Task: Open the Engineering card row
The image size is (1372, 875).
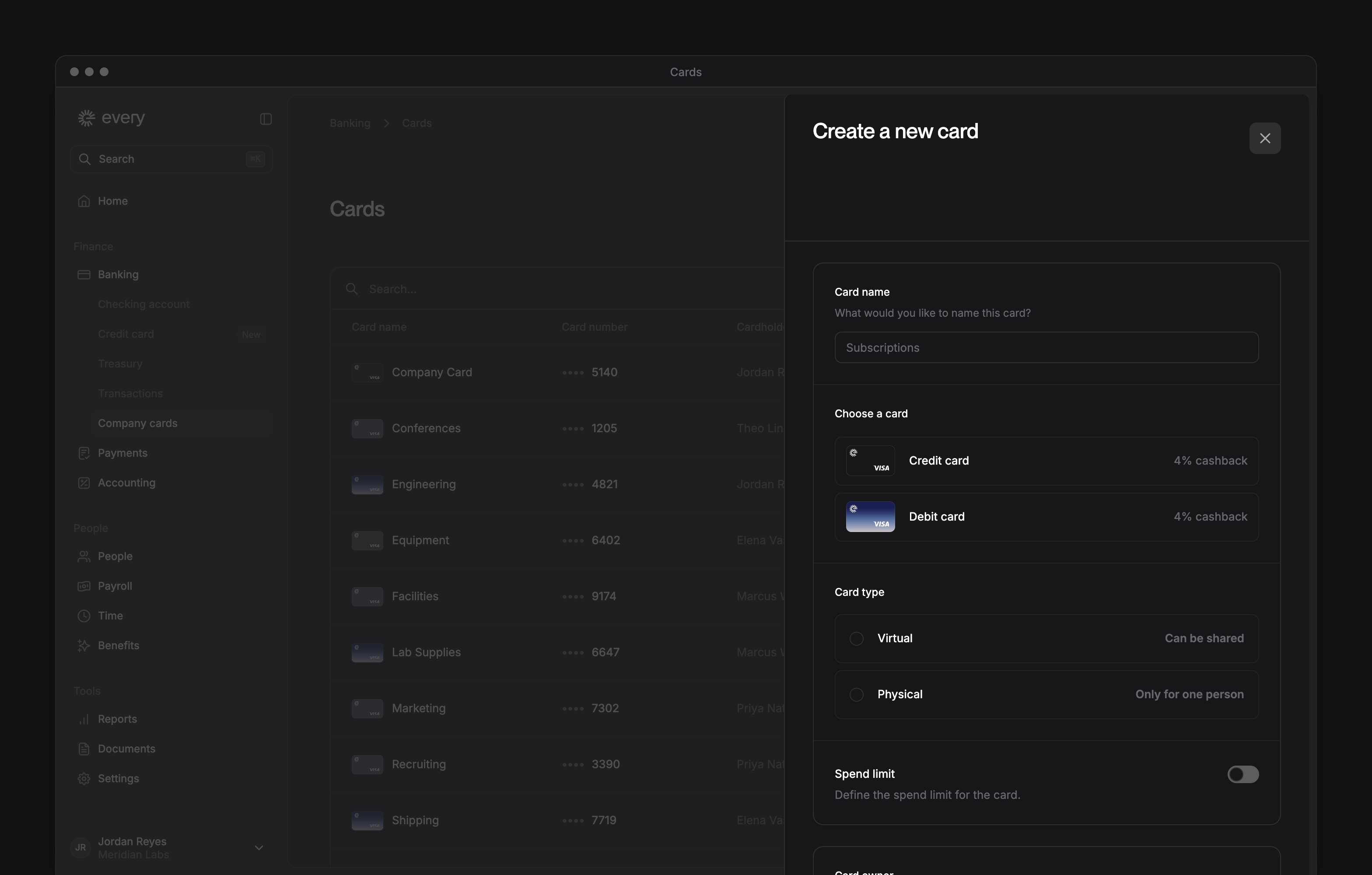Action: 558,484
